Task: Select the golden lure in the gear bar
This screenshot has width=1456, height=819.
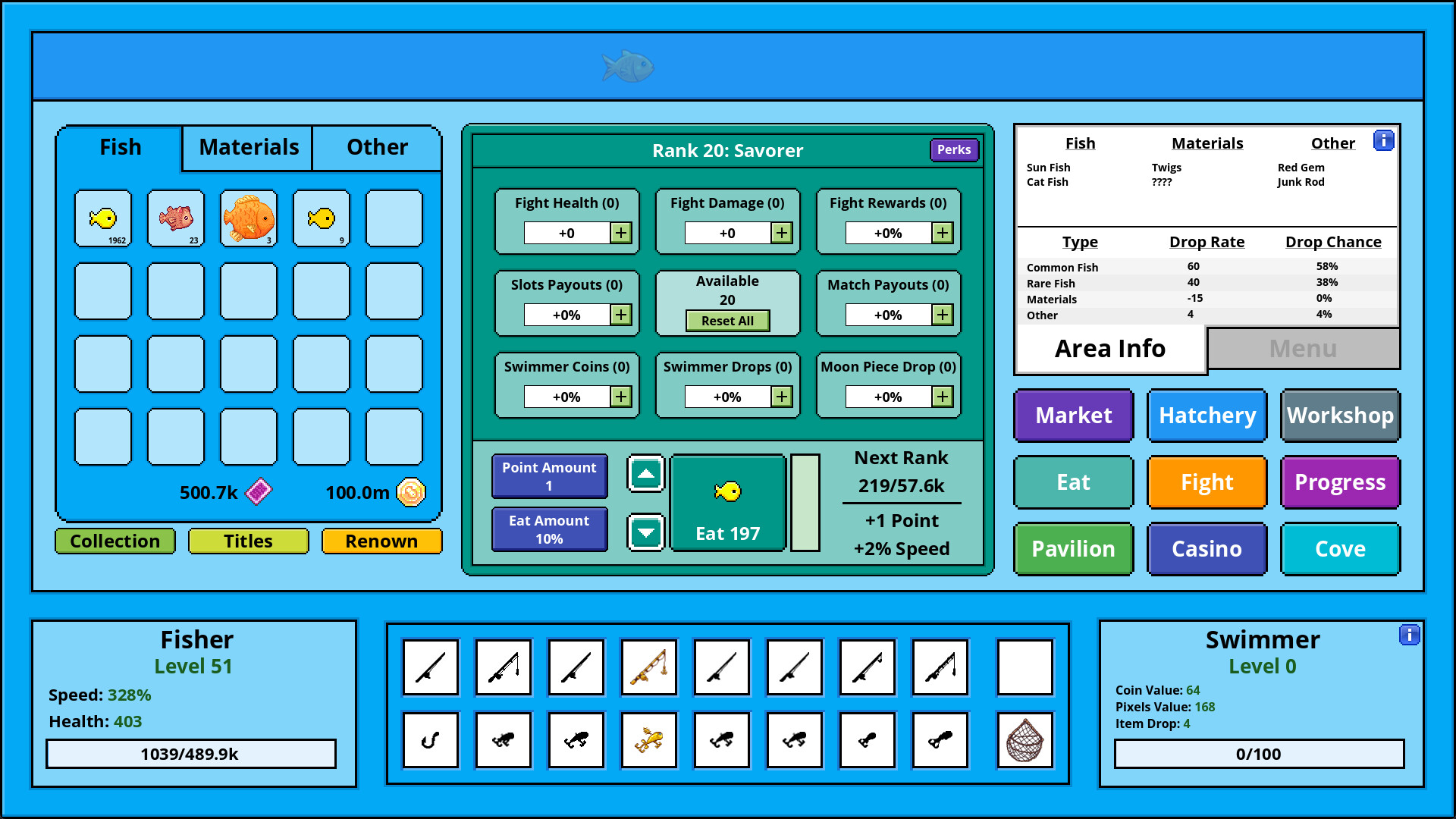Action: coord(648,739)
